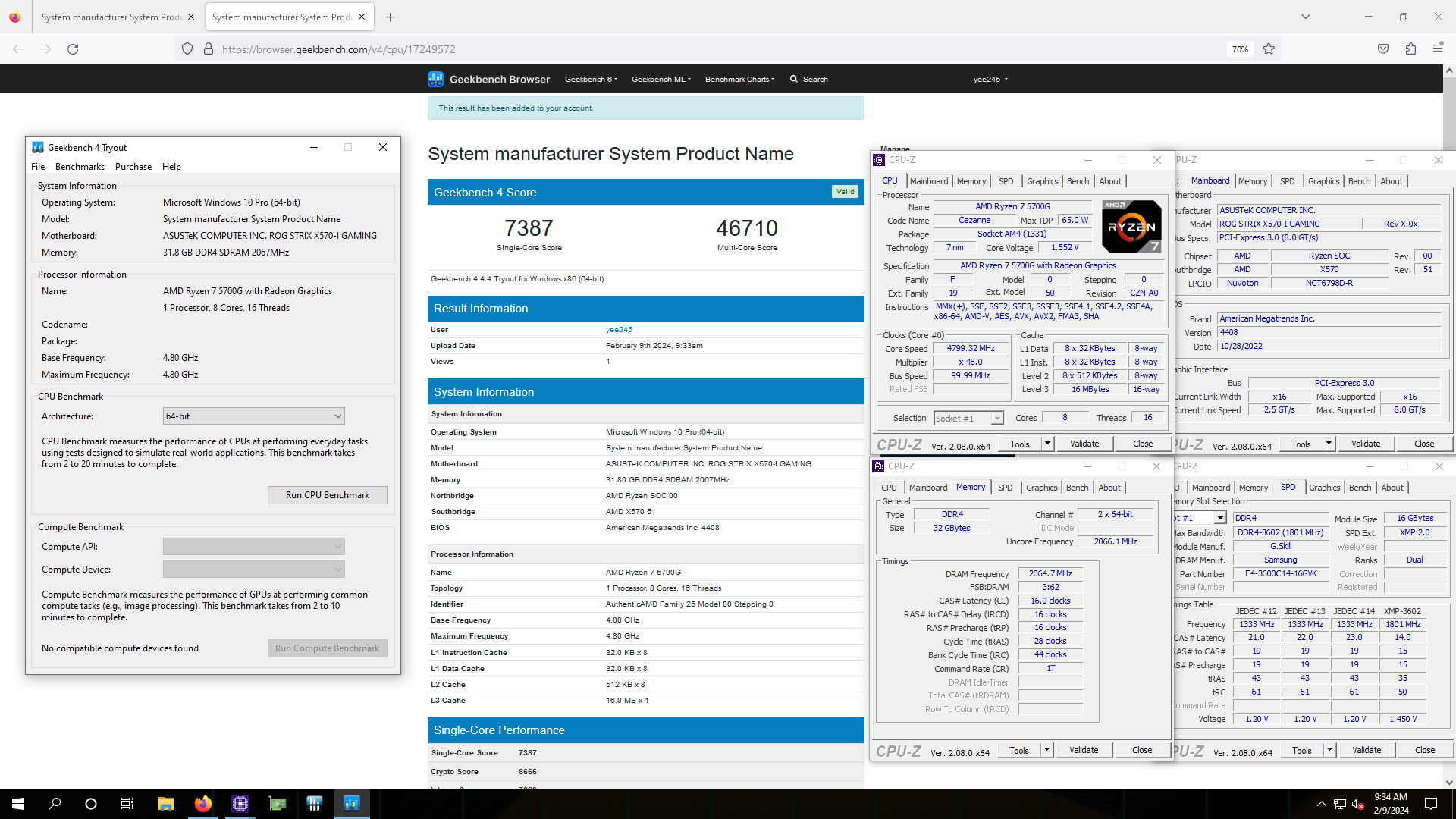Switch to Mainboard tab in top-left CPU-Z window
This screenshot has height=819, width=1456.
click(929, 181)
